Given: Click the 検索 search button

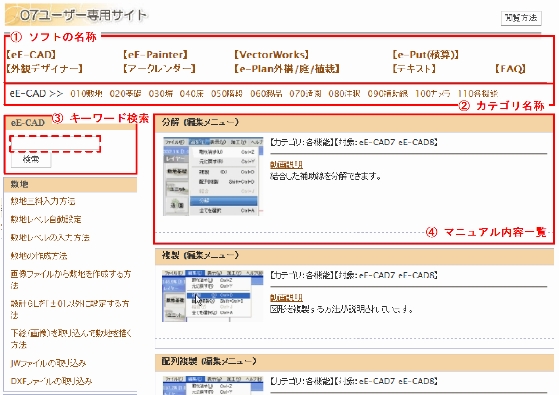Looking at the screenshot, I should tap(31, 159).
